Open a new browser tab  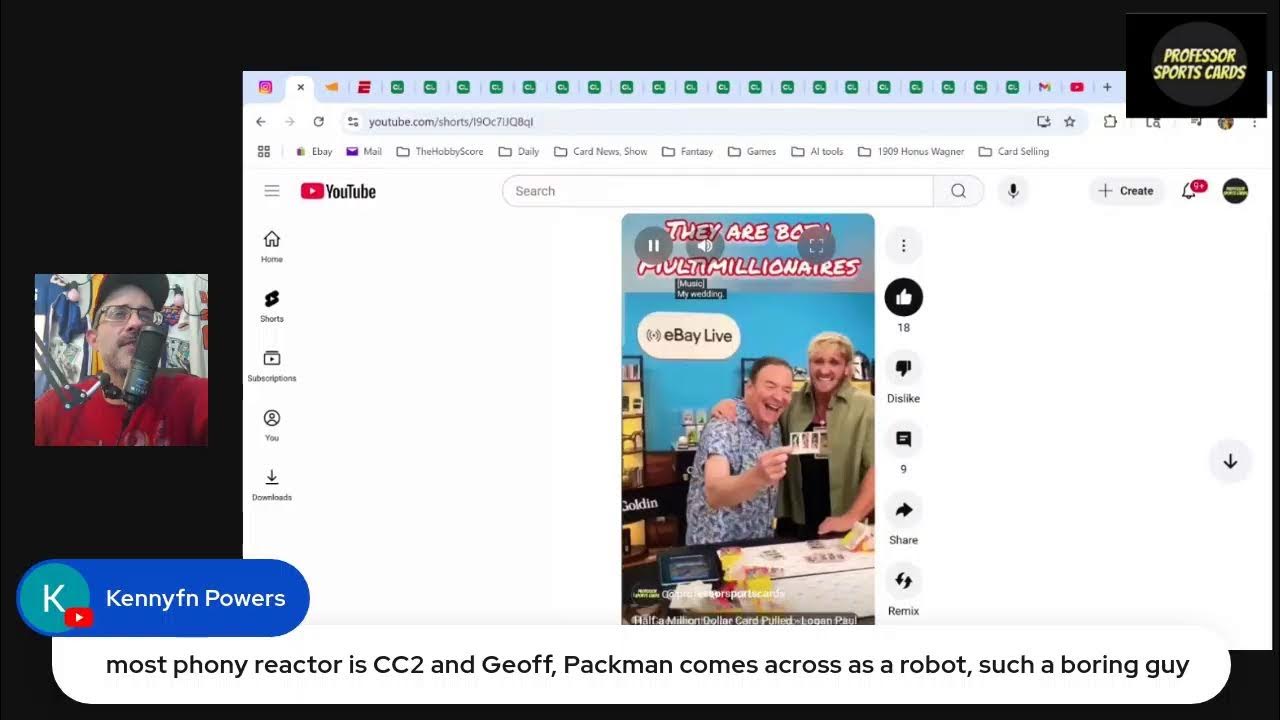[x=1107, y=87]
